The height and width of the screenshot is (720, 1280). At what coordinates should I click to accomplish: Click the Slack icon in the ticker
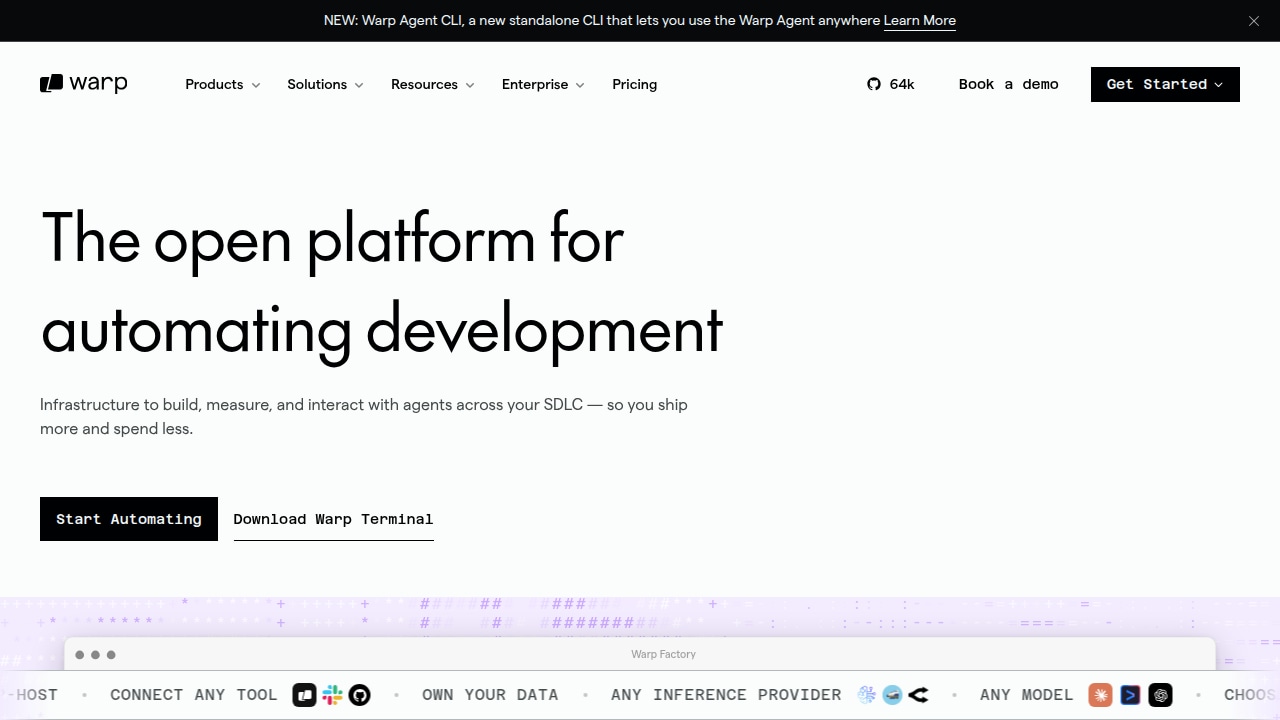point(333,695)
